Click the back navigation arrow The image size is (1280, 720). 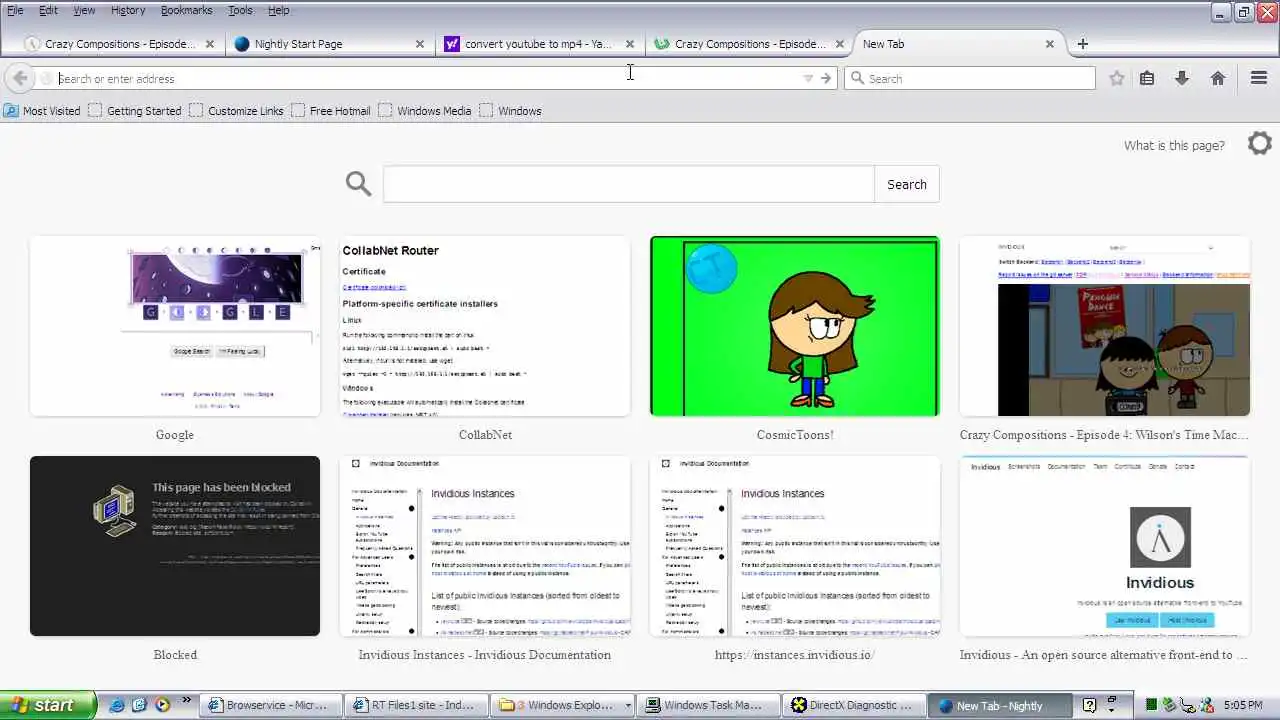click(20, 78)
